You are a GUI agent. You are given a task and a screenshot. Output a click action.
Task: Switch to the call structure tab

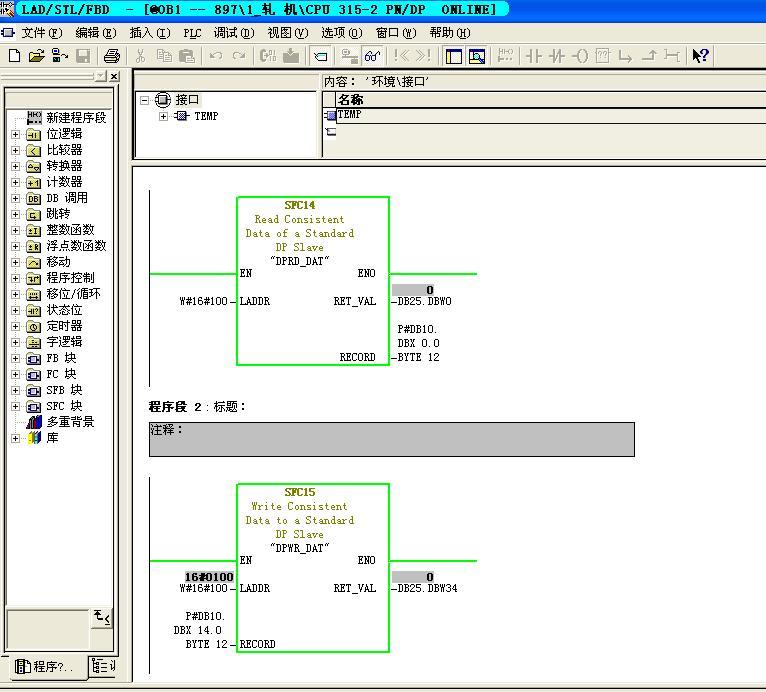point(103,666)
